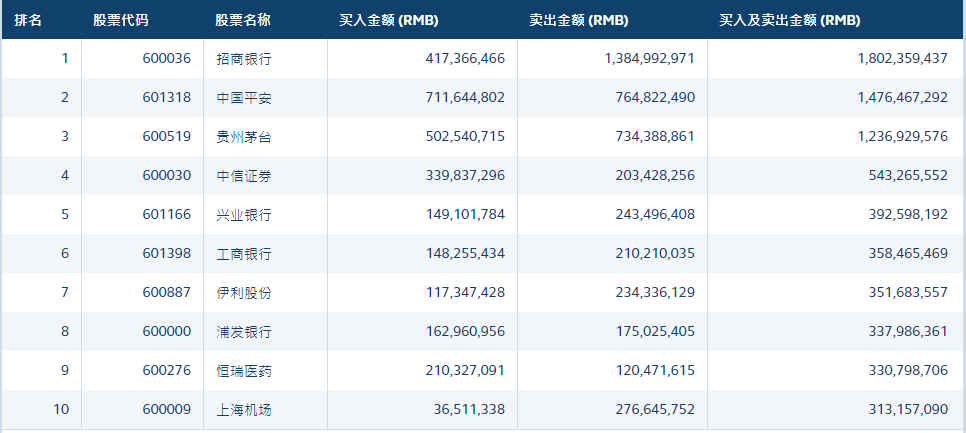Screen dimensions: 966x433
Task: Click total amount 392,598,192
Action: click(x=908, y=214)
